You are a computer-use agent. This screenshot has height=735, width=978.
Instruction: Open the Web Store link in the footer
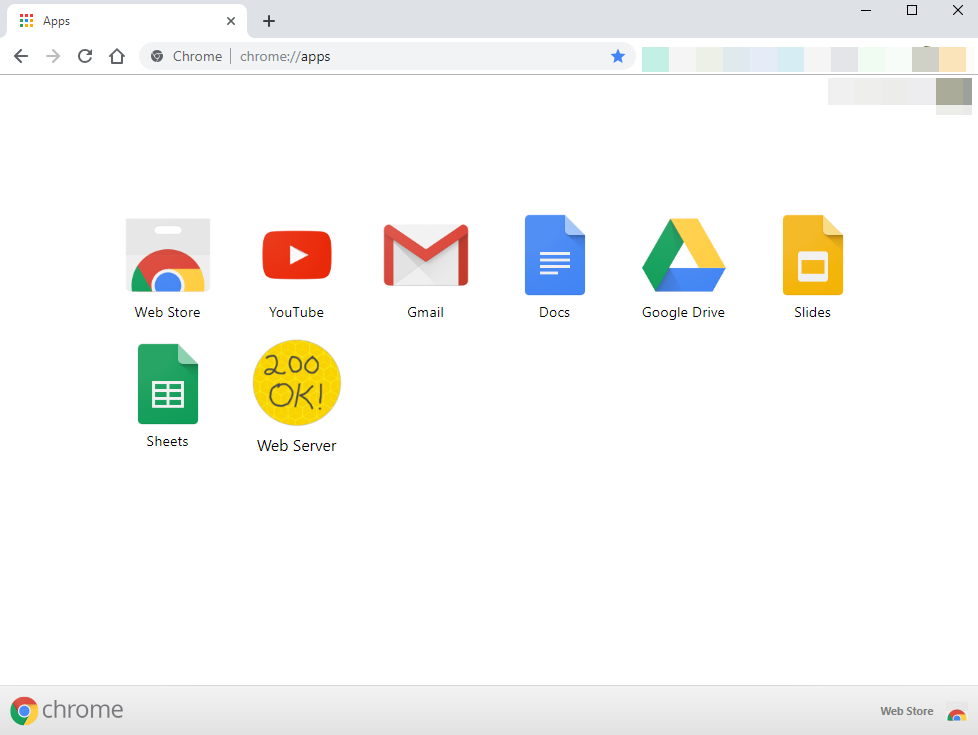pyautogui.click(x=907, y=711)
